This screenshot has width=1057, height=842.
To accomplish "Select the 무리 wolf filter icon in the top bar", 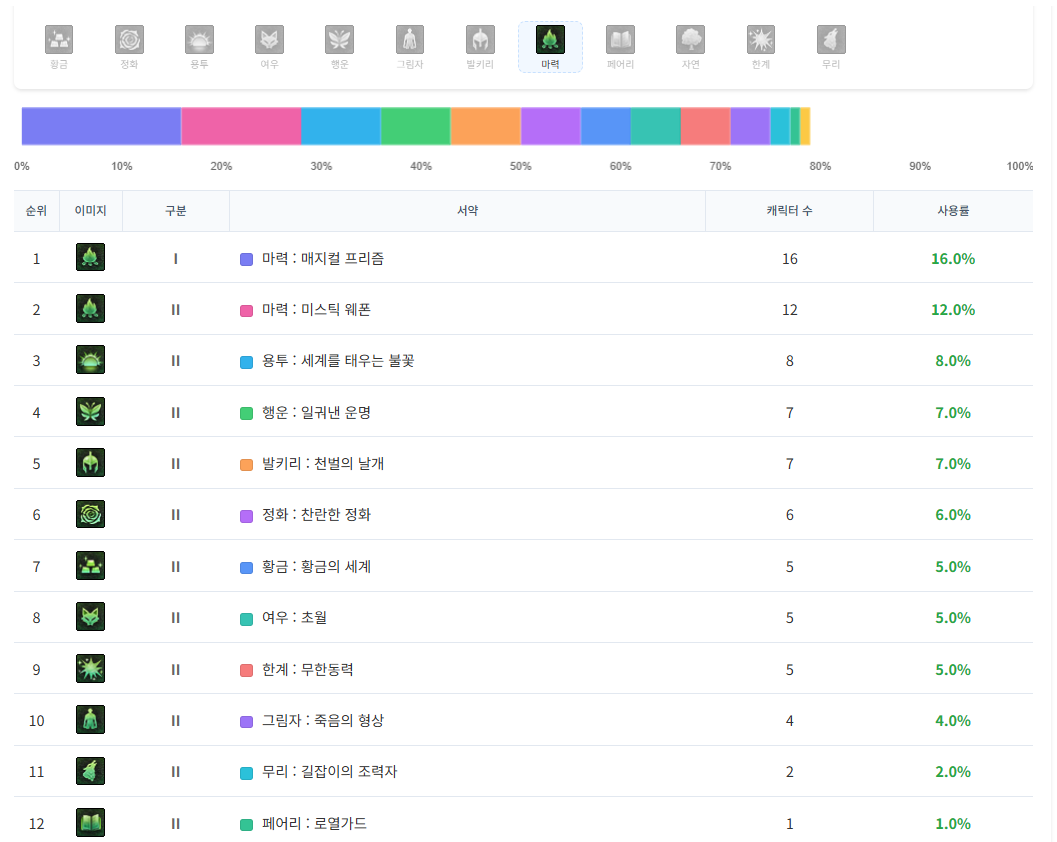I will 831,41.
